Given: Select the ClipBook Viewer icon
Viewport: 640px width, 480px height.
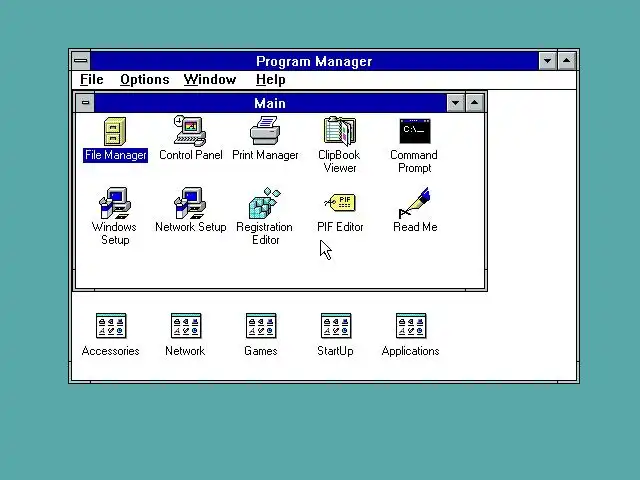Looking at the screenshot, I should [340, 131].
